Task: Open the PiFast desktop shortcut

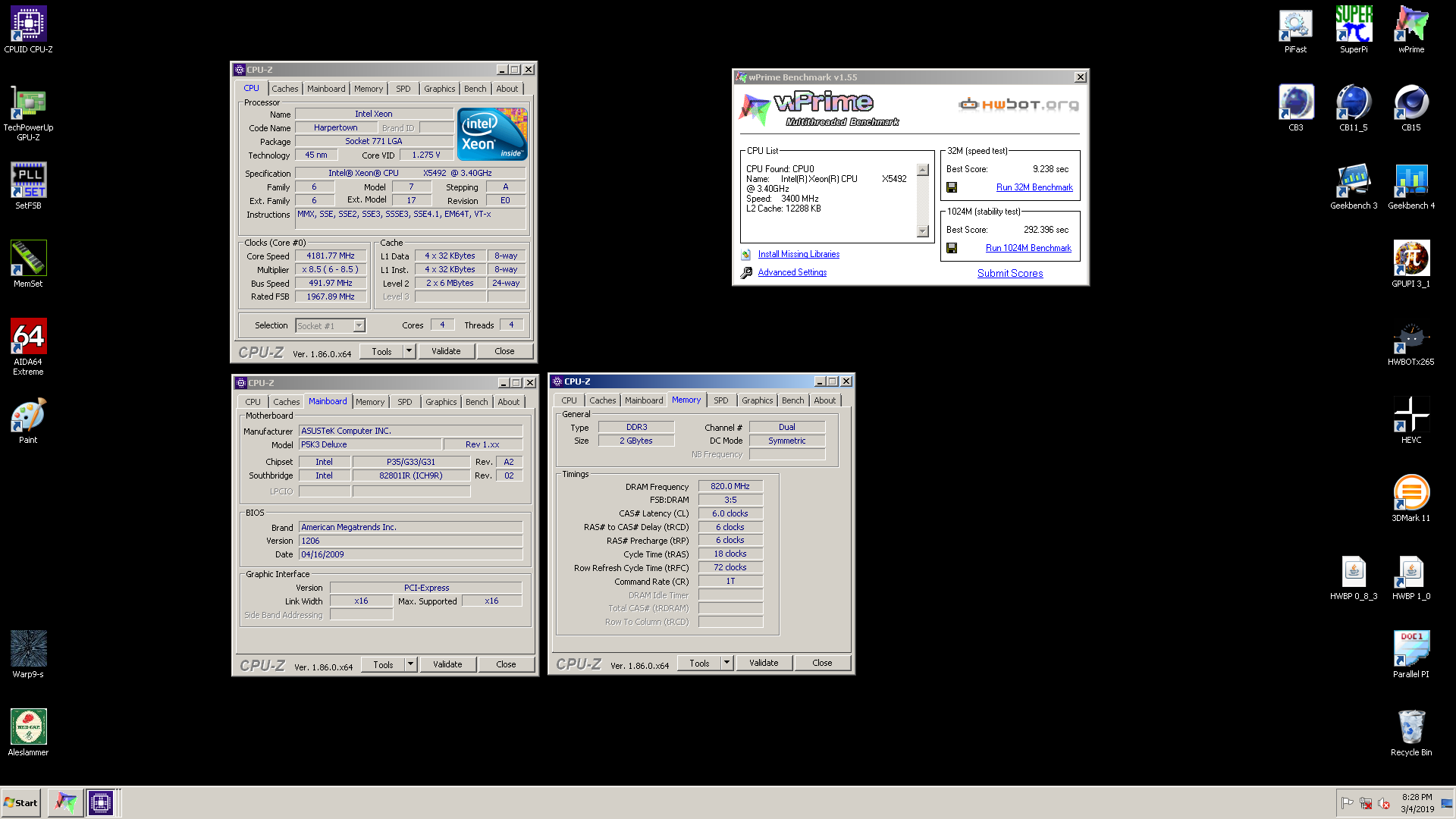Action: point(1295,30)
